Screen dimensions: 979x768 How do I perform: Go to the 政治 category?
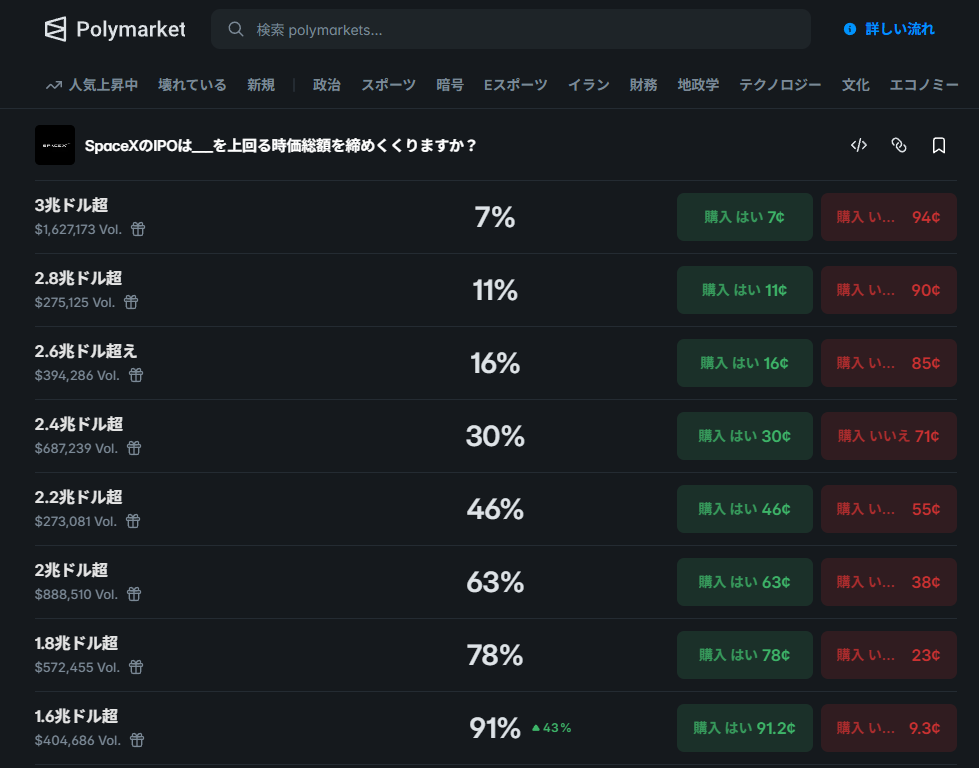click(x=327, y=85)
